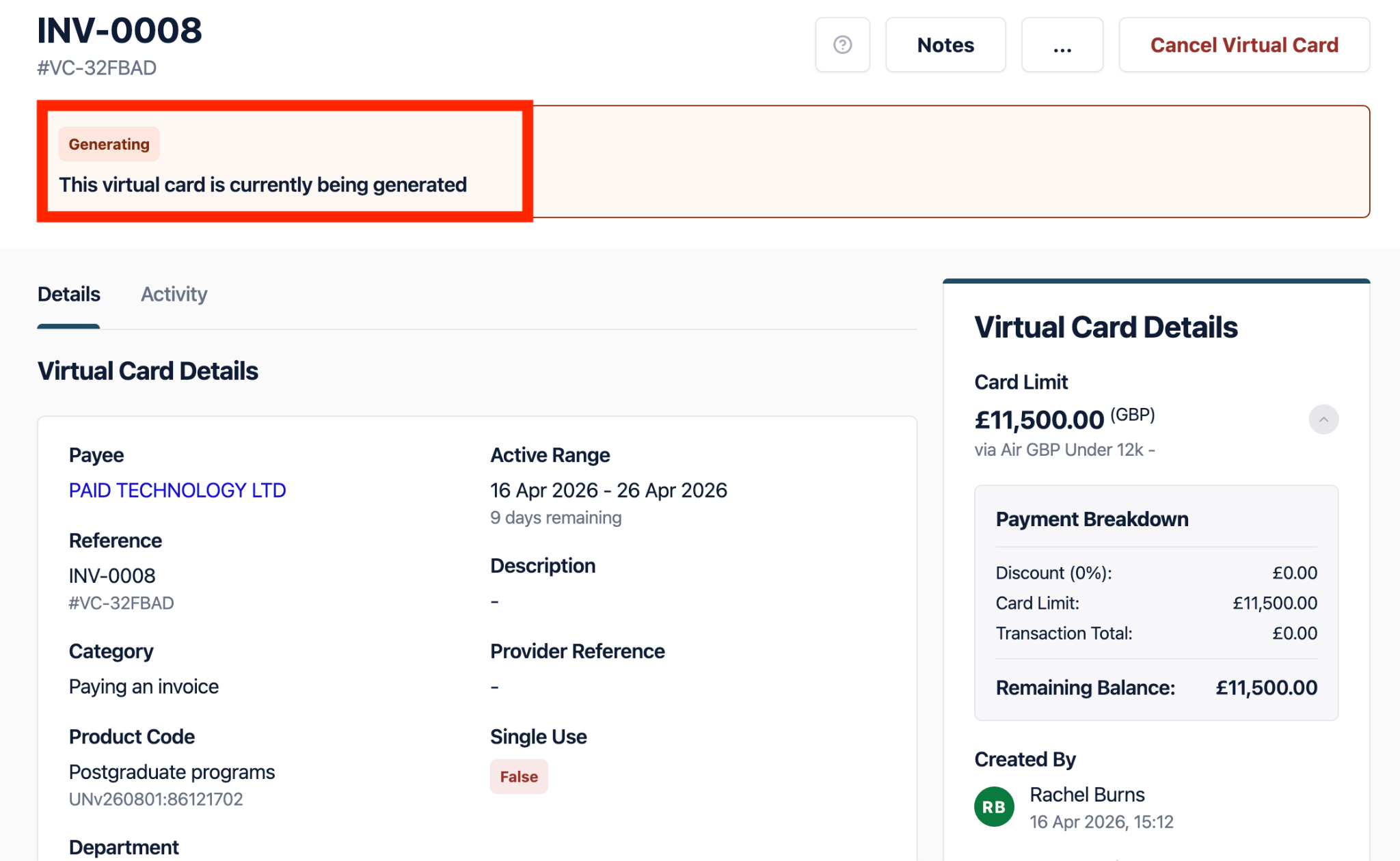Click Cancel Virtual Card button
Image resolution: width=1400 pixels, height=861 pixels.
coord(1243,45)
